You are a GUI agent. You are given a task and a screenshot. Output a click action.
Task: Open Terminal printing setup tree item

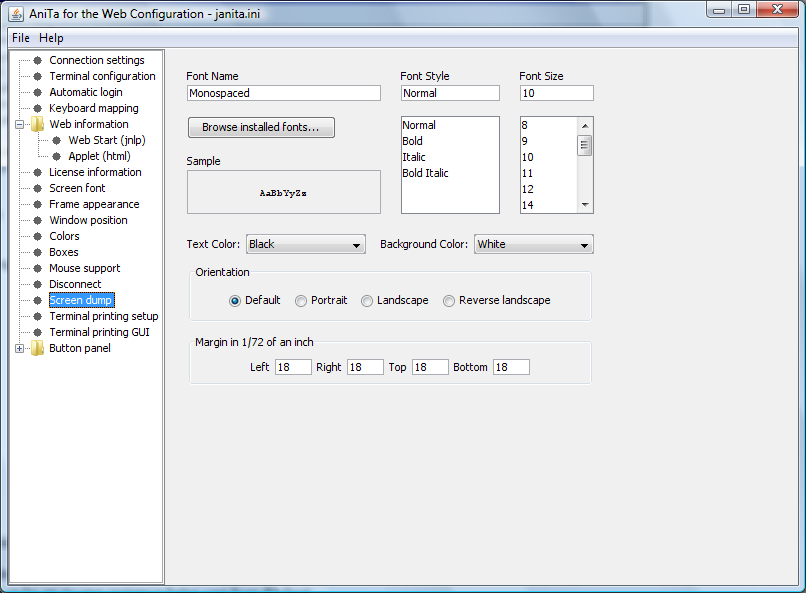(104, 316)
